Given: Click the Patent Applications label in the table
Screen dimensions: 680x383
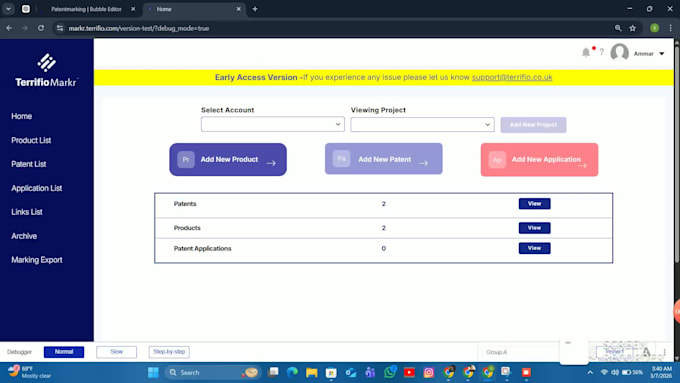Looking at the screenshot, I should (x=203, y=249).
